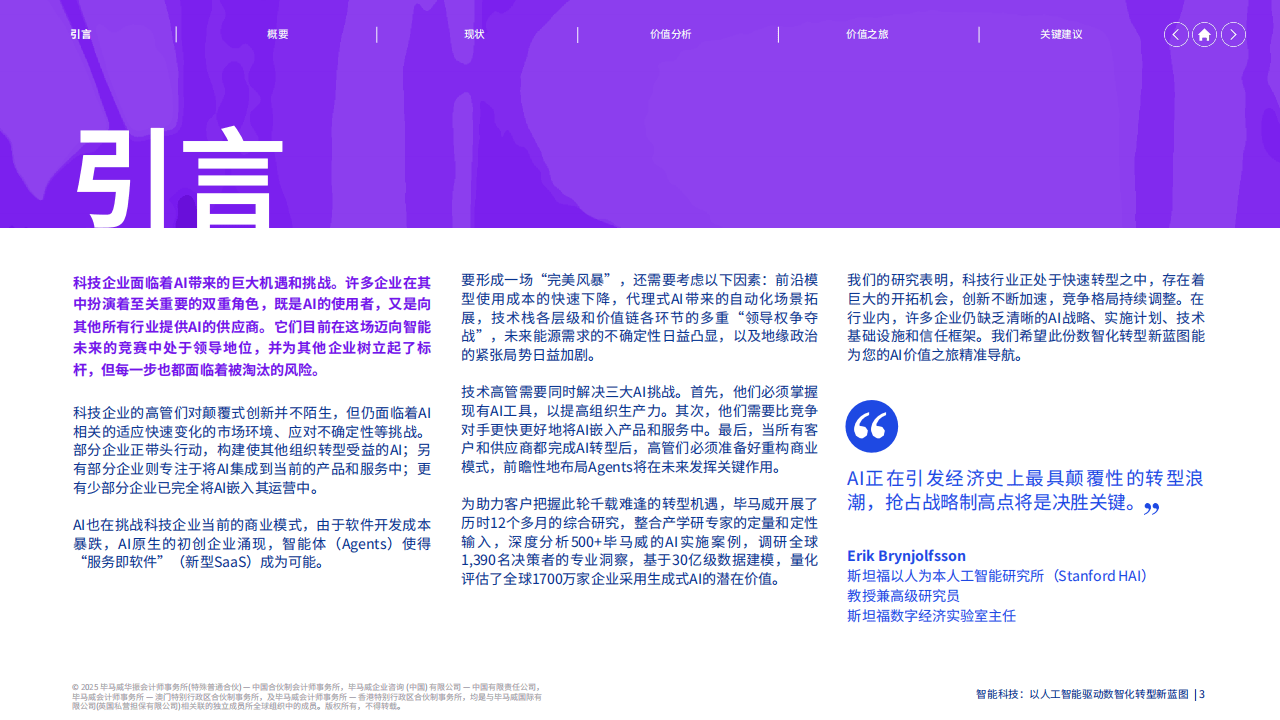1280x720 pixels.
Task: Click the 斯坦福数字经济实验室主任 title line
Action: click(931, 615)
